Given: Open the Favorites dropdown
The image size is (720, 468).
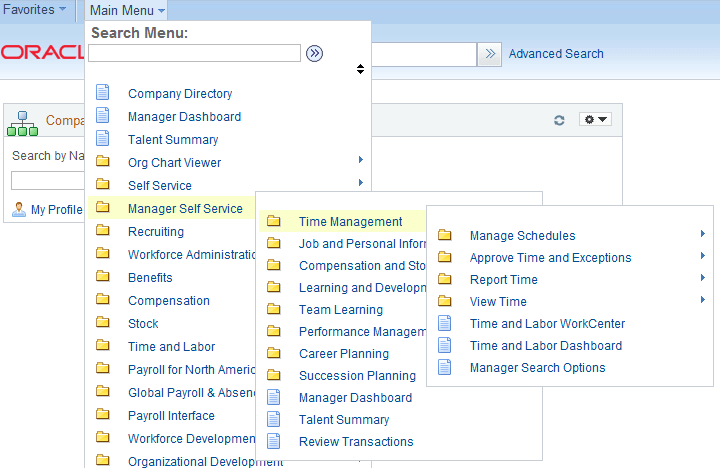Looking at the screenshot, I should pyautogui.click(x=34, y=9).
